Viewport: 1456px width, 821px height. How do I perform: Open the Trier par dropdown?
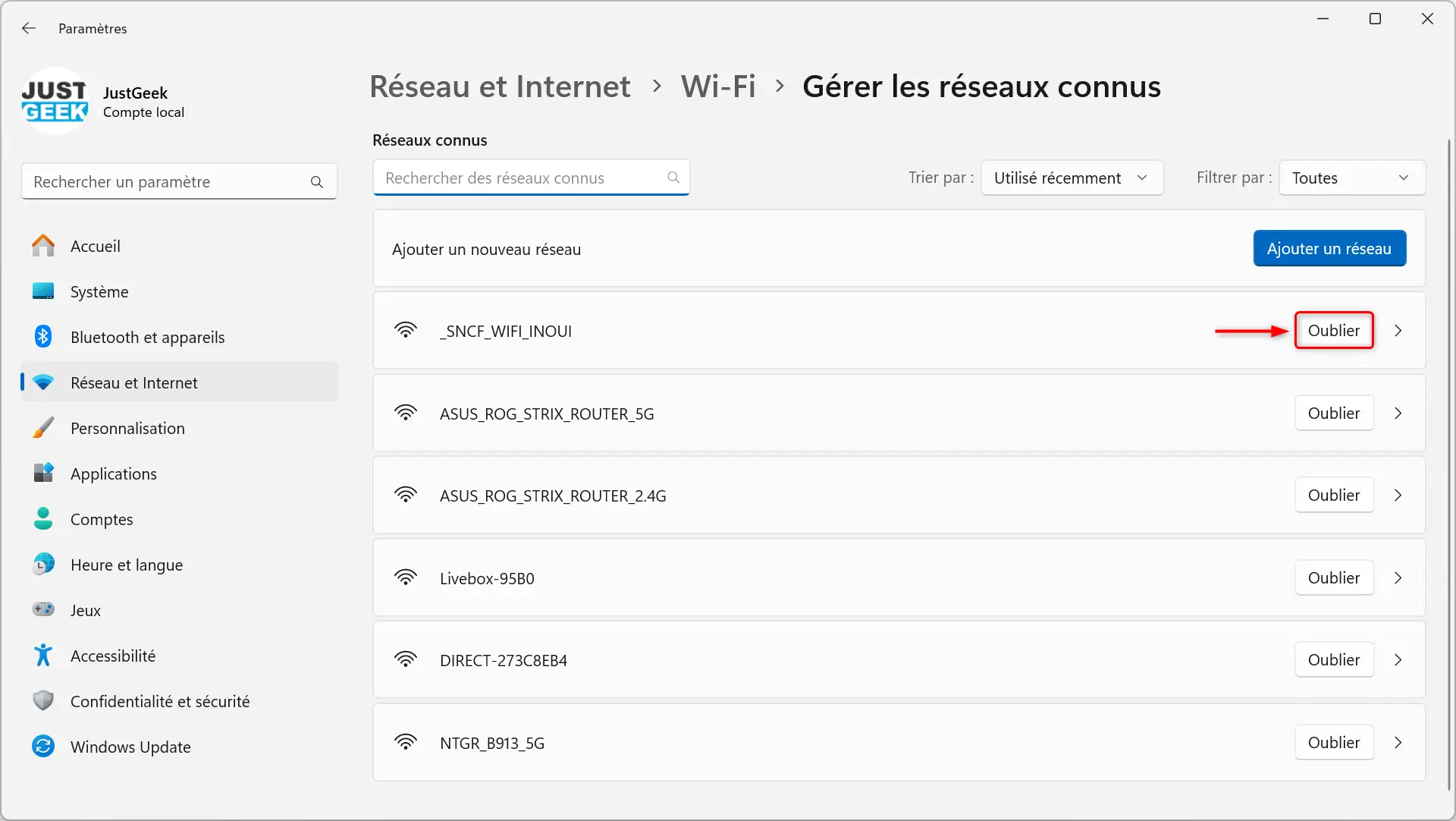(x=1072, y=178)
